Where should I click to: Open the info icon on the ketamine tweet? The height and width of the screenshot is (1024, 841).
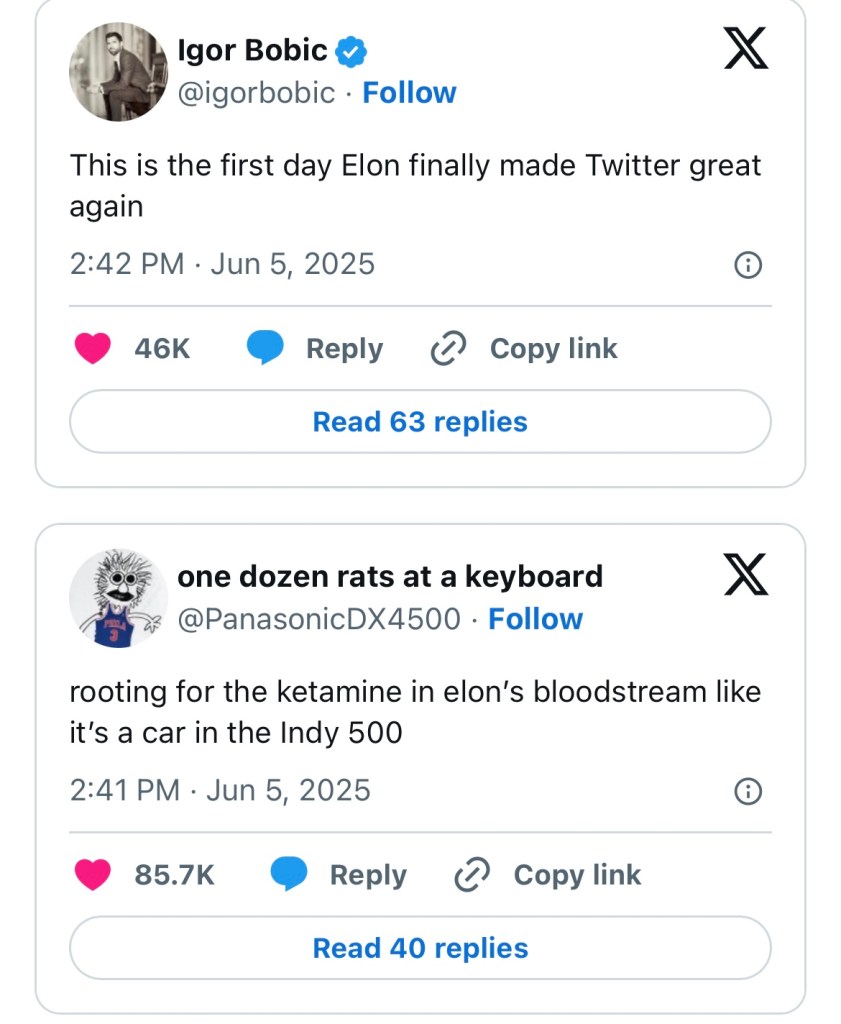(747, 792)
